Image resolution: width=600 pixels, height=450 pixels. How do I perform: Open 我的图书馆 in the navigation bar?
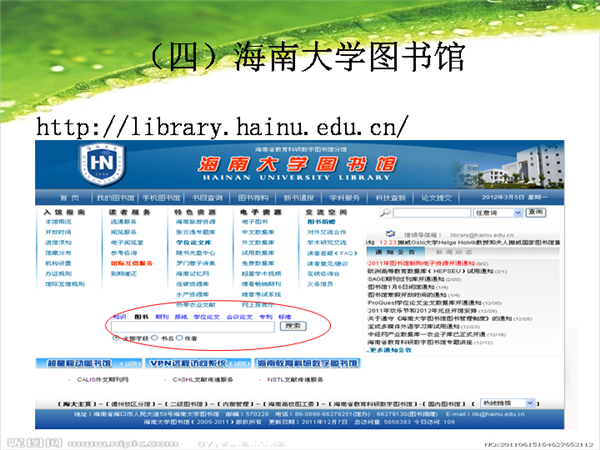116,198
